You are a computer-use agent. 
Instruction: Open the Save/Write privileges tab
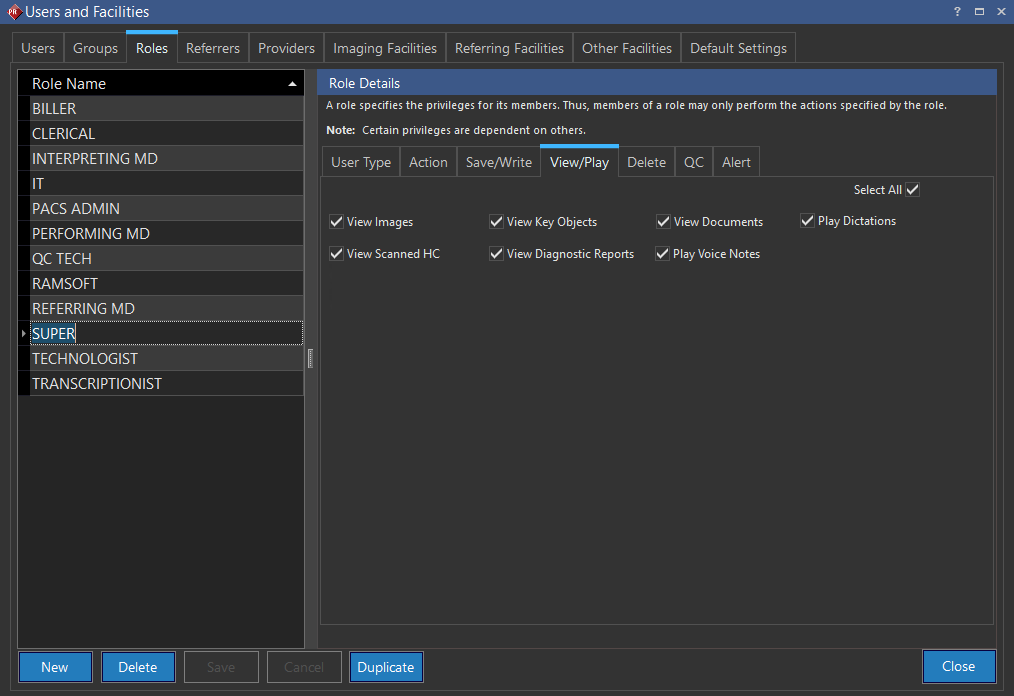click(499, 162)
